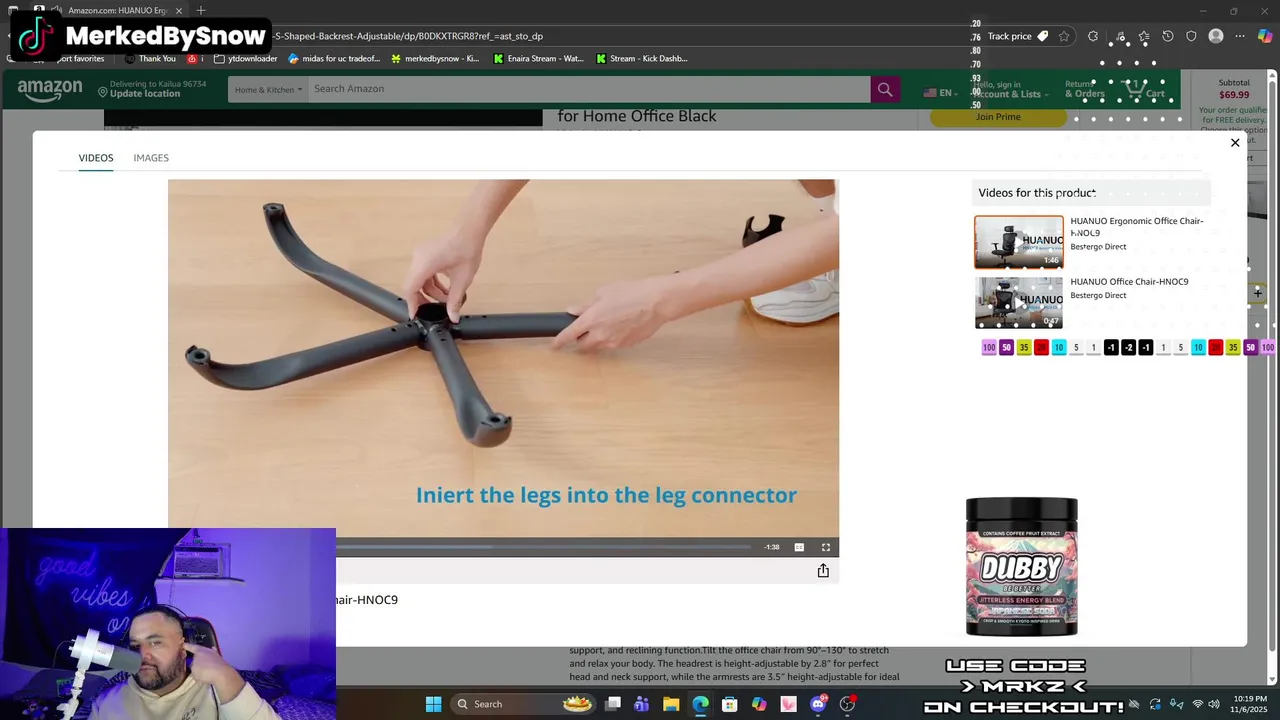Open Microsoft Store from the taskbar
The height and width of the screenshot is (720, 1280).
pos(730,704)
